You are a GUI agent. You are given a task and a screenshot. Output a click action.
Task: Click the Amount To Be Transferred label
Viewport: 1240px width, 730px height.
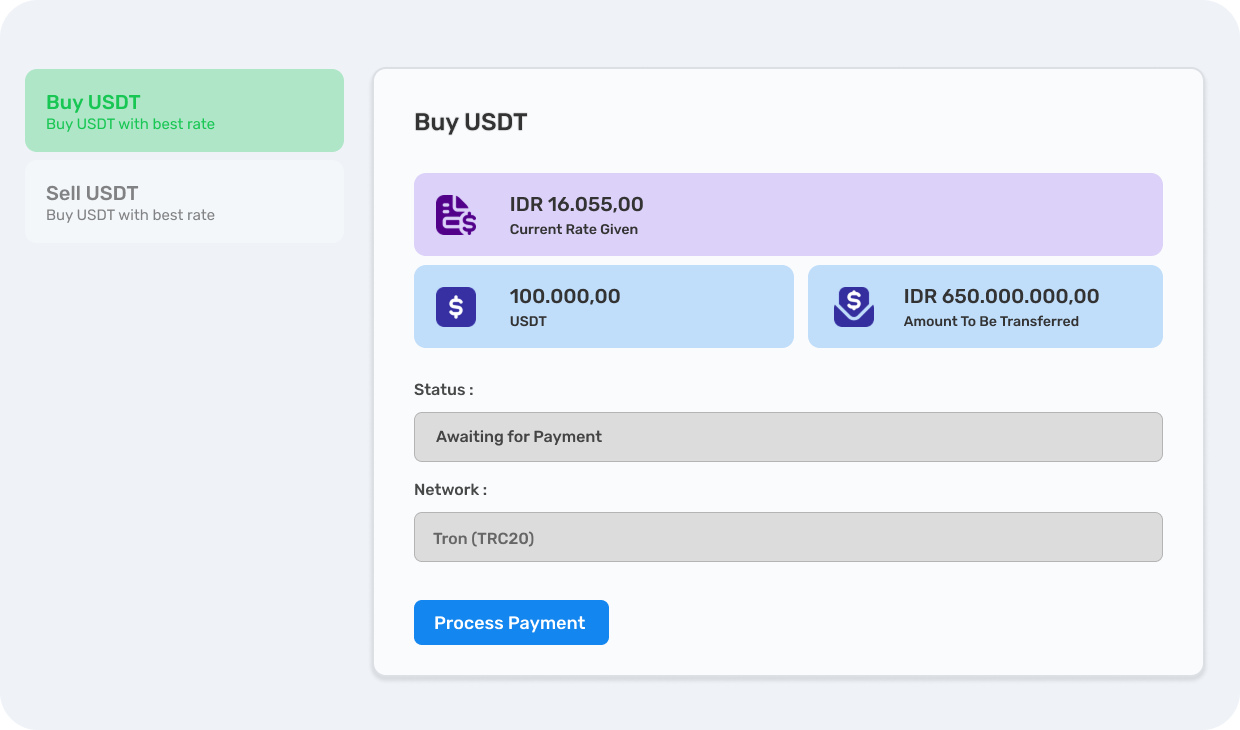pos(991,321)
